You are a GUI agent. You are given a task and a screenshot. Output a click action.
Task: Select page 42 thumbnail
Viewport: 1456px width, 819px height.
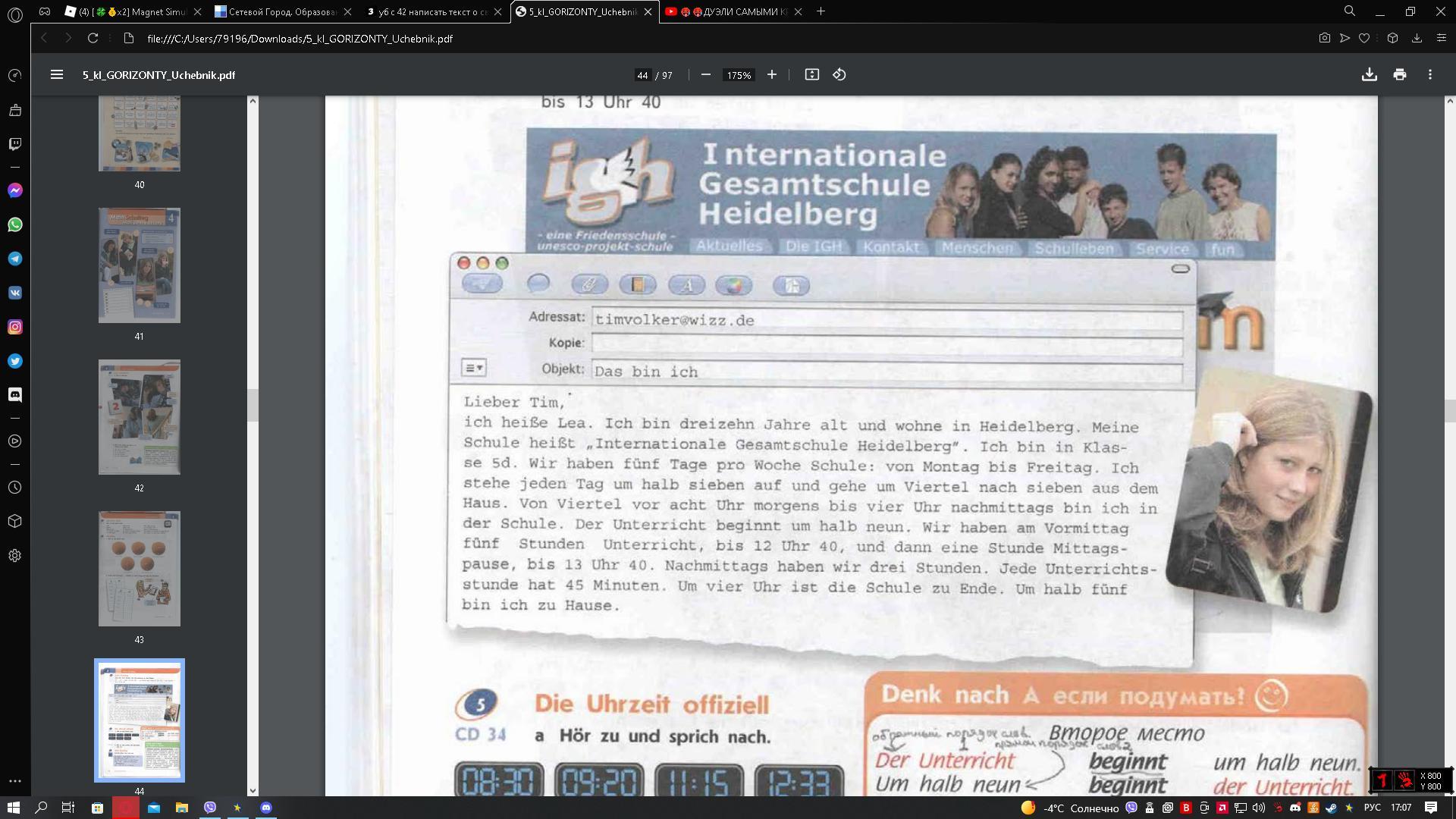tap(140, 417)
